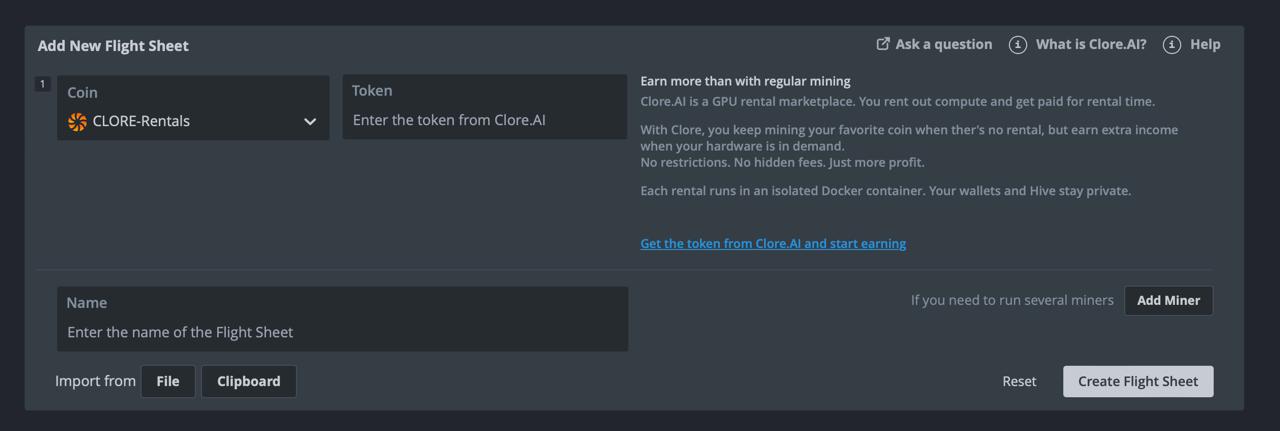Focus the Token input field
The image size is (1280, 431).
coord(485,120)
